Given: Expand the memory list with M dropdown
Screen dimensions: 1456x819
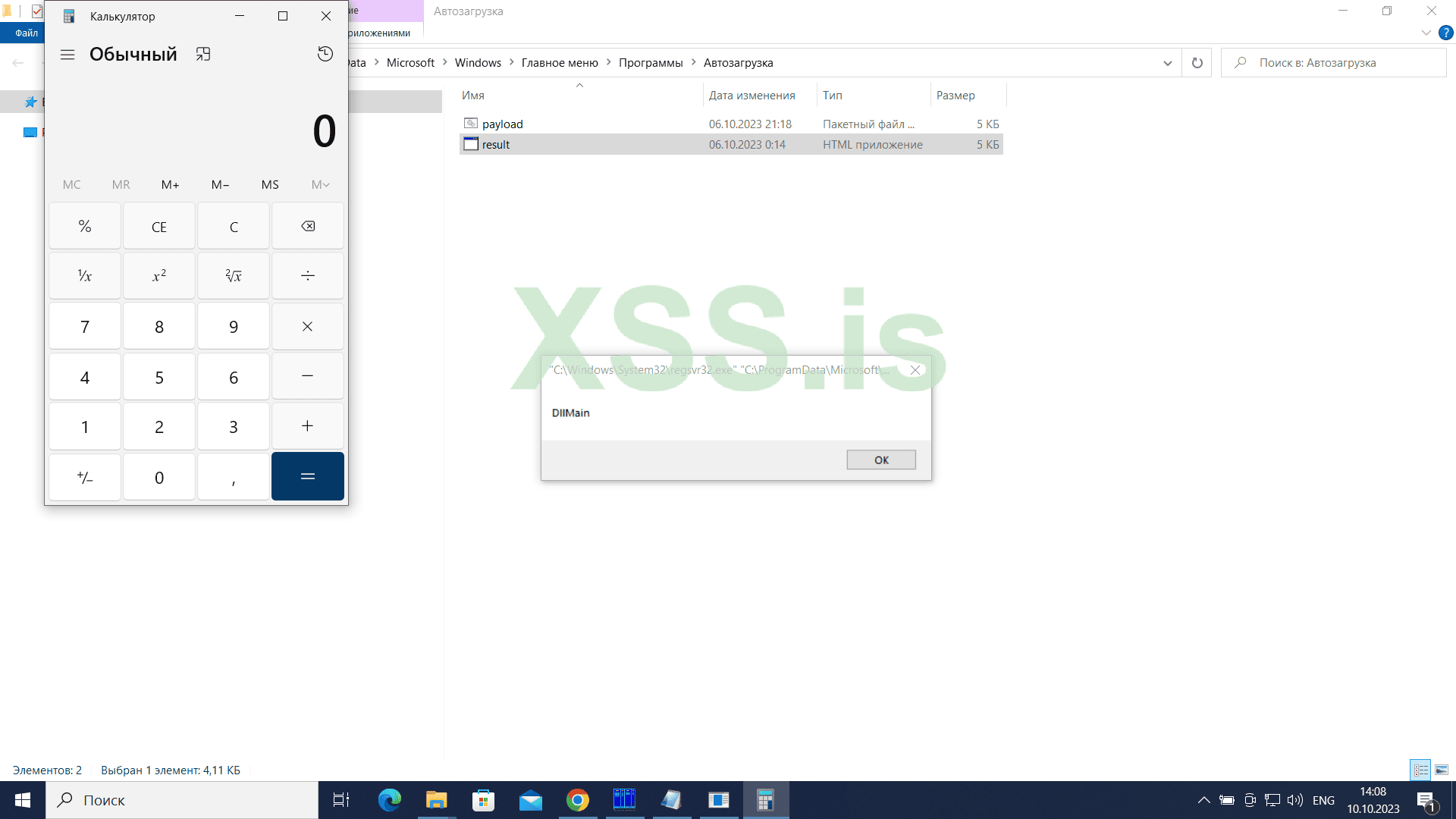Looking at the screenshot, I should click(x=320, y=184).
